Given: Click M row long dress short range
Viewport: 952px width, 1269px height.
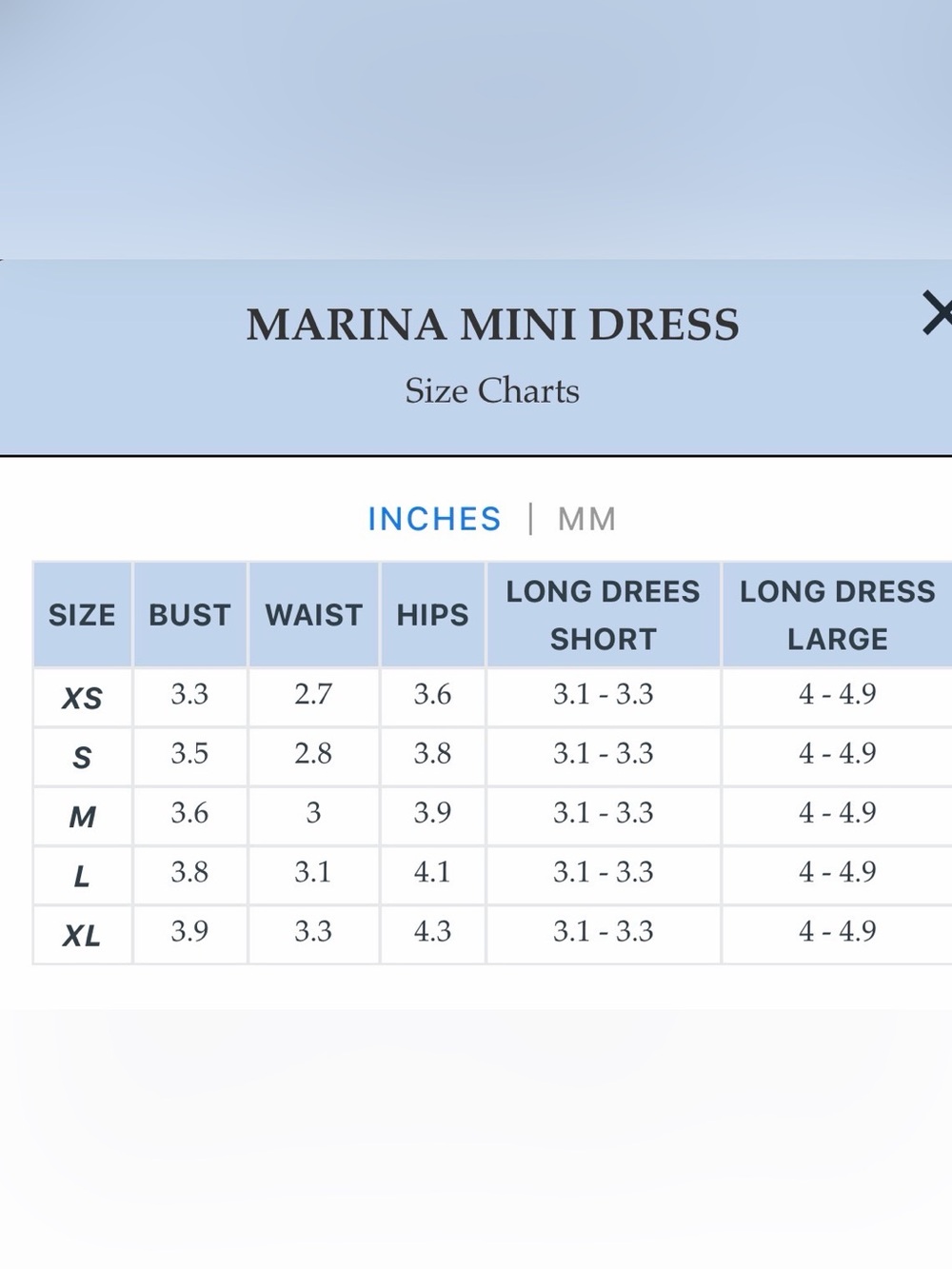Looking at the screenshot, I should (604, 813).
